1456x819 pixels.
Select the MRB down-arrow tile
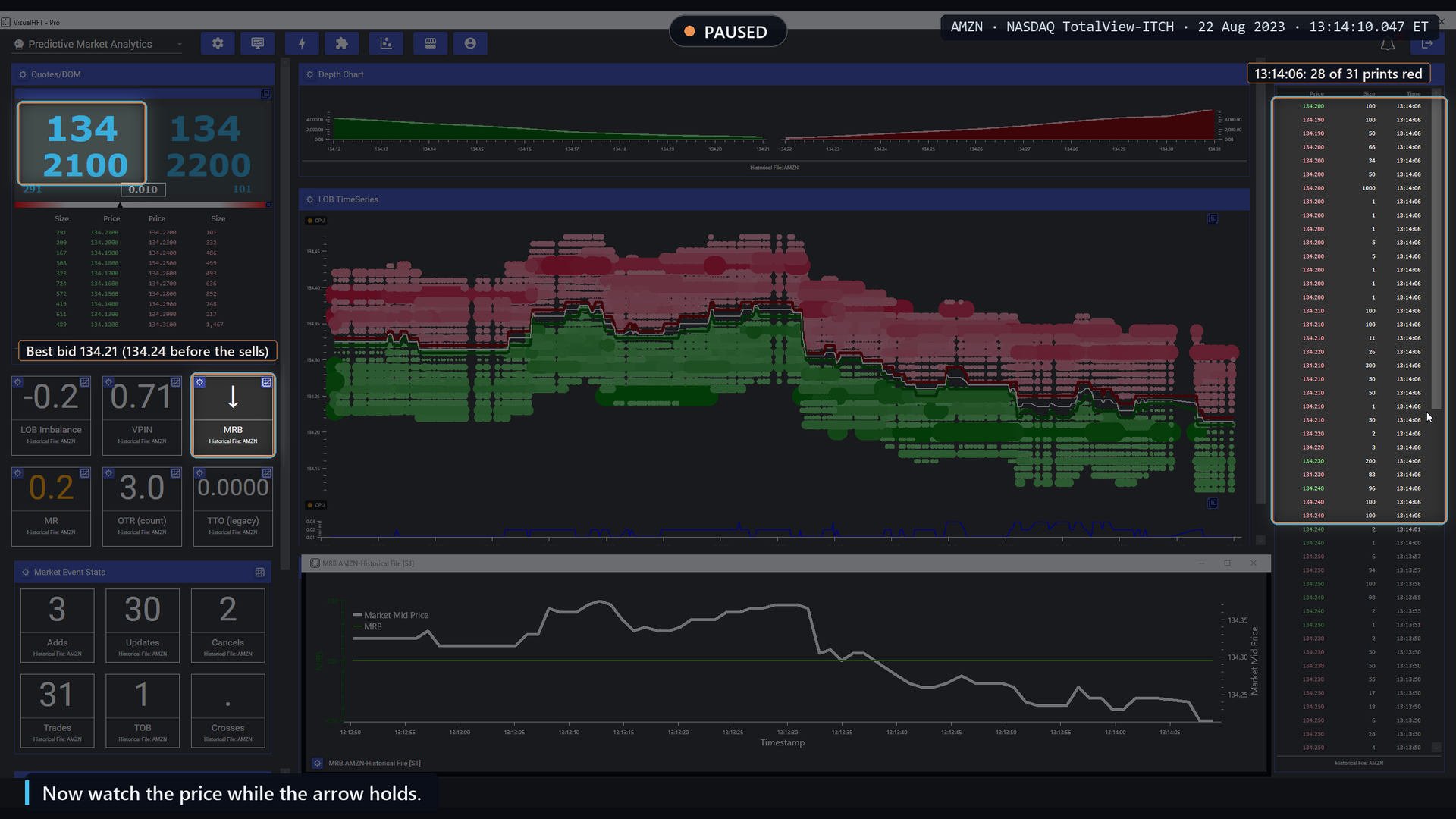pos(233,415)
